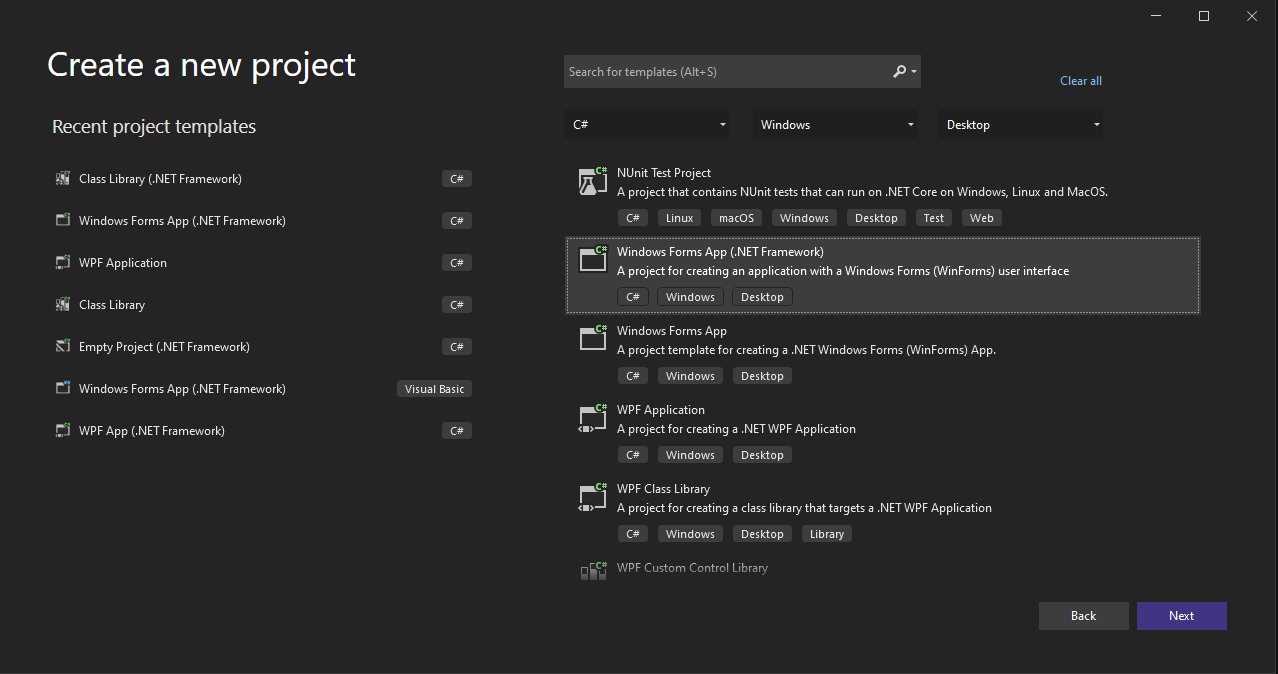This screenshot has width=1278, height=674.
Task: Open the Windows platform filter dropdown
Action: 836,125
